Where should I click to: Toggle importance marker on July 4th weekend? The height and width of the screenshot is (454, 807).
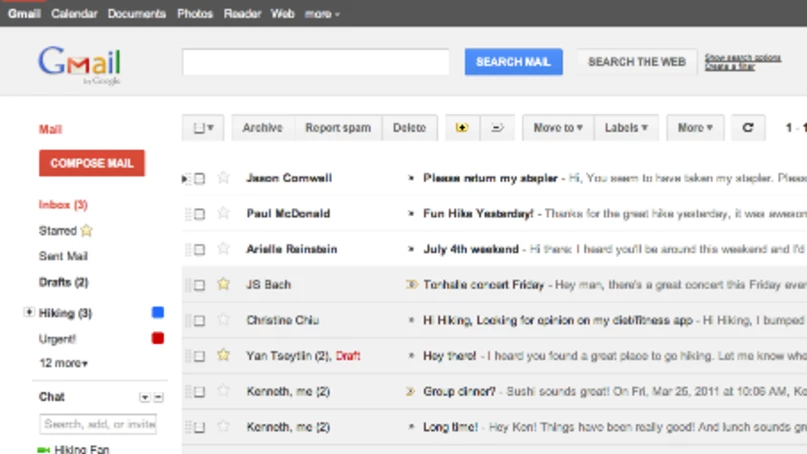pos(411,249)
